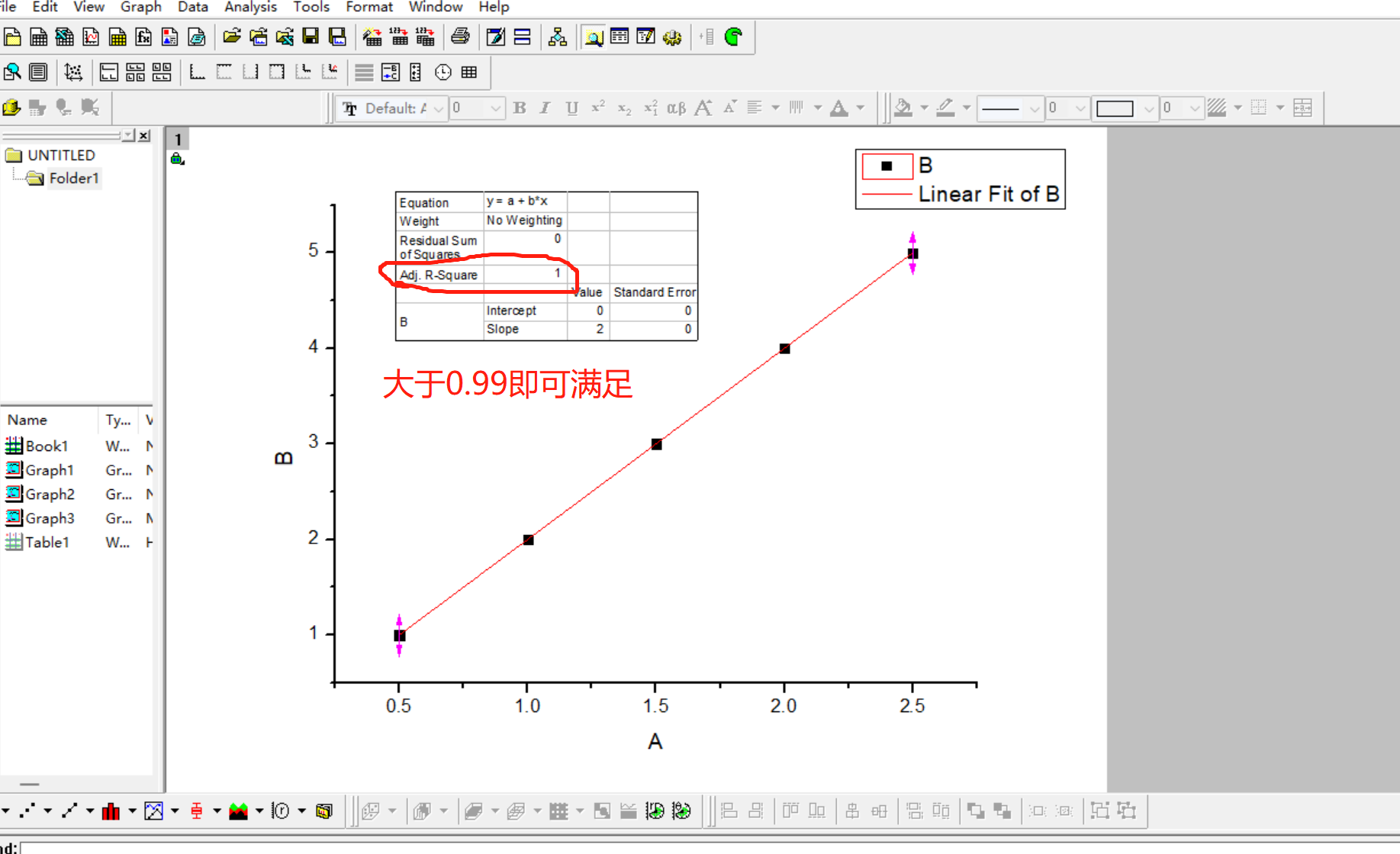
Task: Click the layer 1 button on graph
Action: click(178, 139)
